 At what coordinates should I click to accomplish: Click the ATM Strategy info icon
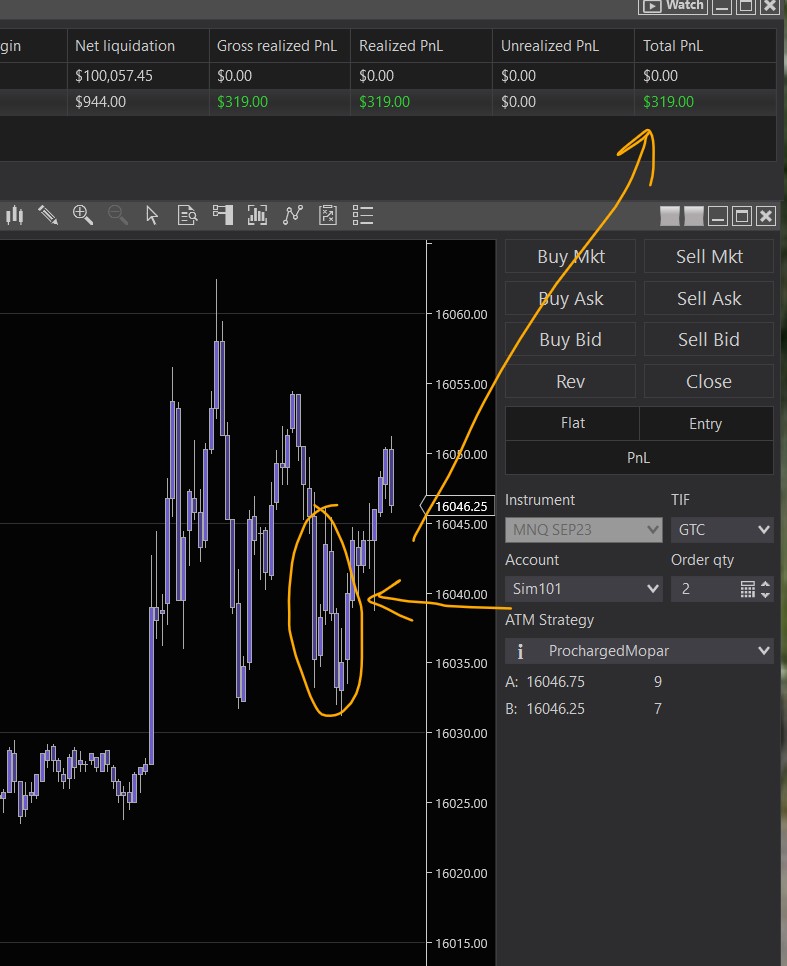tap(520, 651)
